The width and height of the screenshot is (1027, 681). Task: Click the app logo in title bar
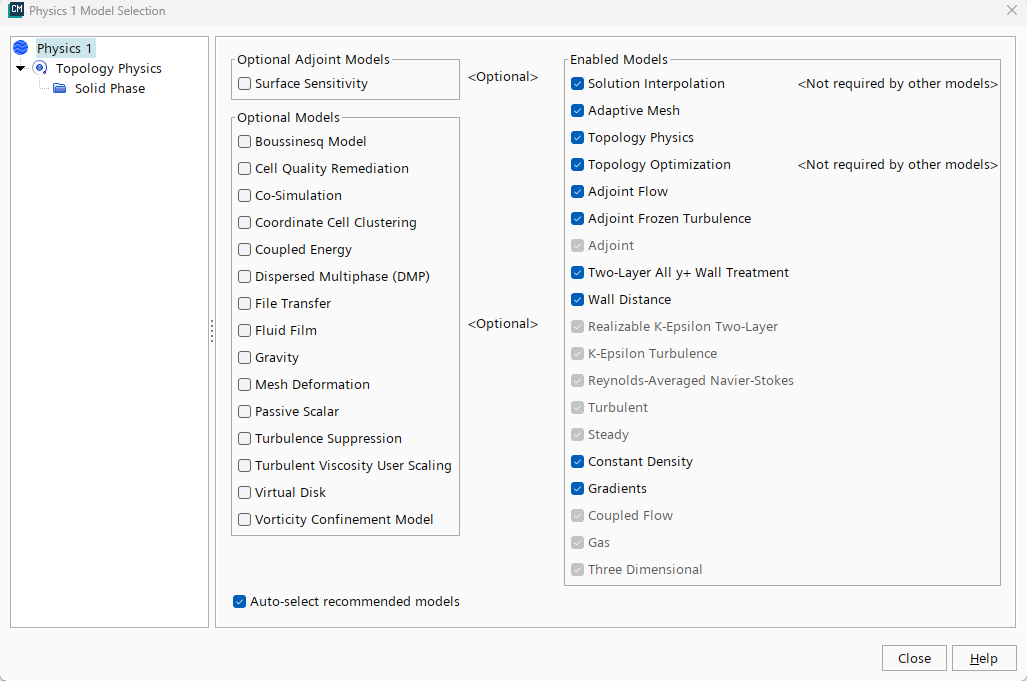[16, 10]
